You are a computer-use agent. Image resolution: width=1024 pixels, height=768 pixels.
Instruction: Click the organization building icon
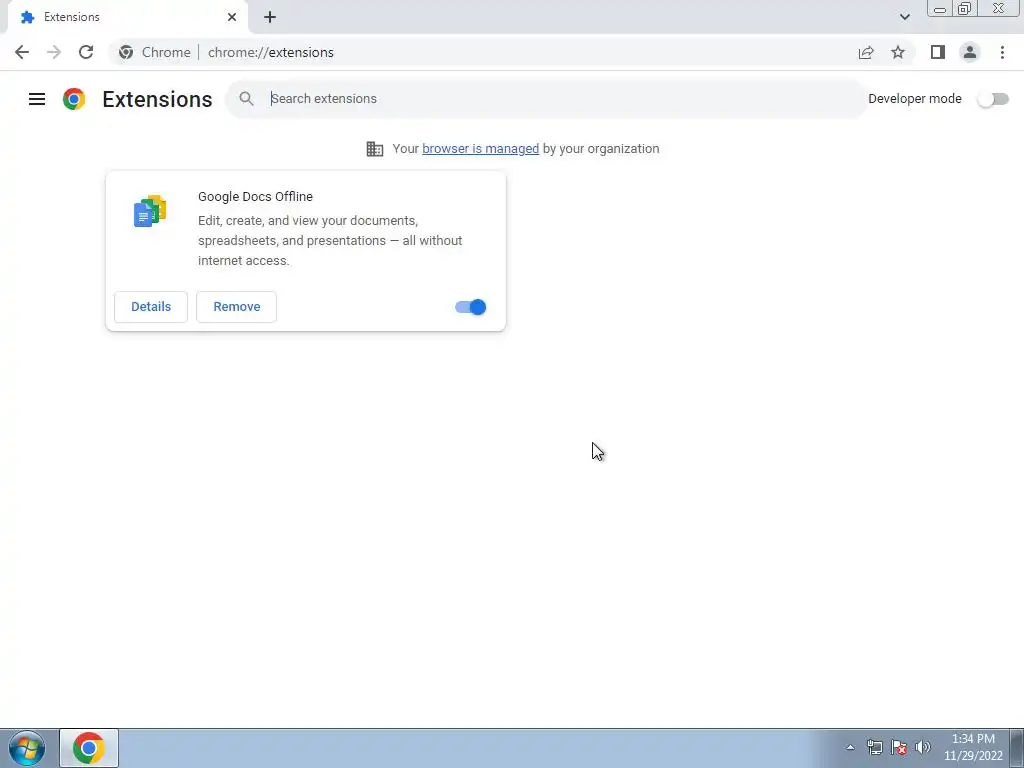(x=375, y=149)
